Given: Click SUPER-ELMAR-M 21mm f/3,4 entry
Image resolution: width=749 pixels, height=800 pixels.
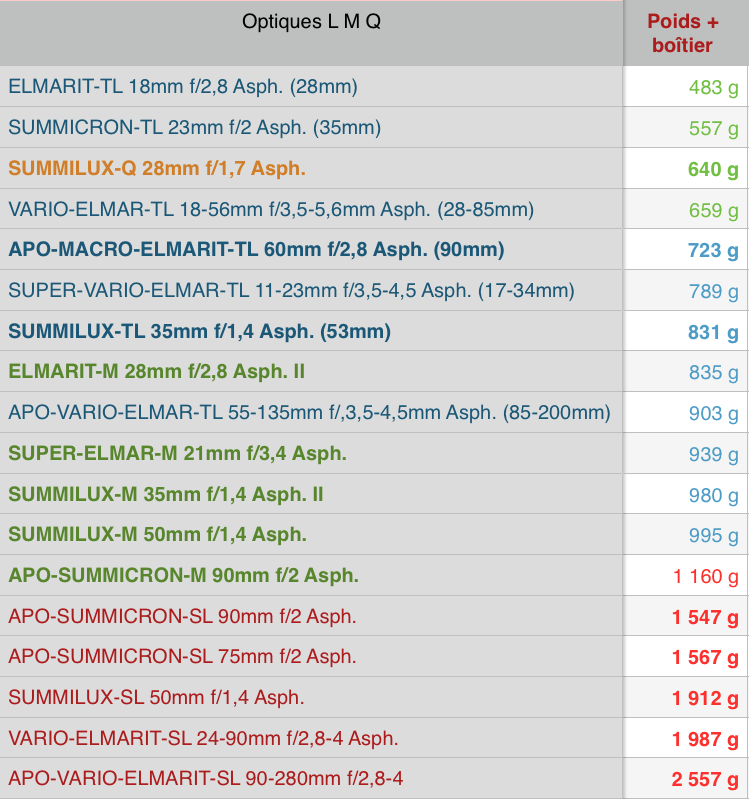Looking at the screenshot, I should point(178,454).
